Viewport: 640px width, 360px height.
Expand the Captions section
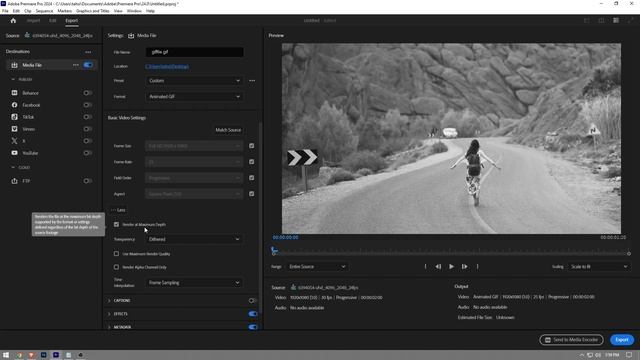click(x=109, y=301)
